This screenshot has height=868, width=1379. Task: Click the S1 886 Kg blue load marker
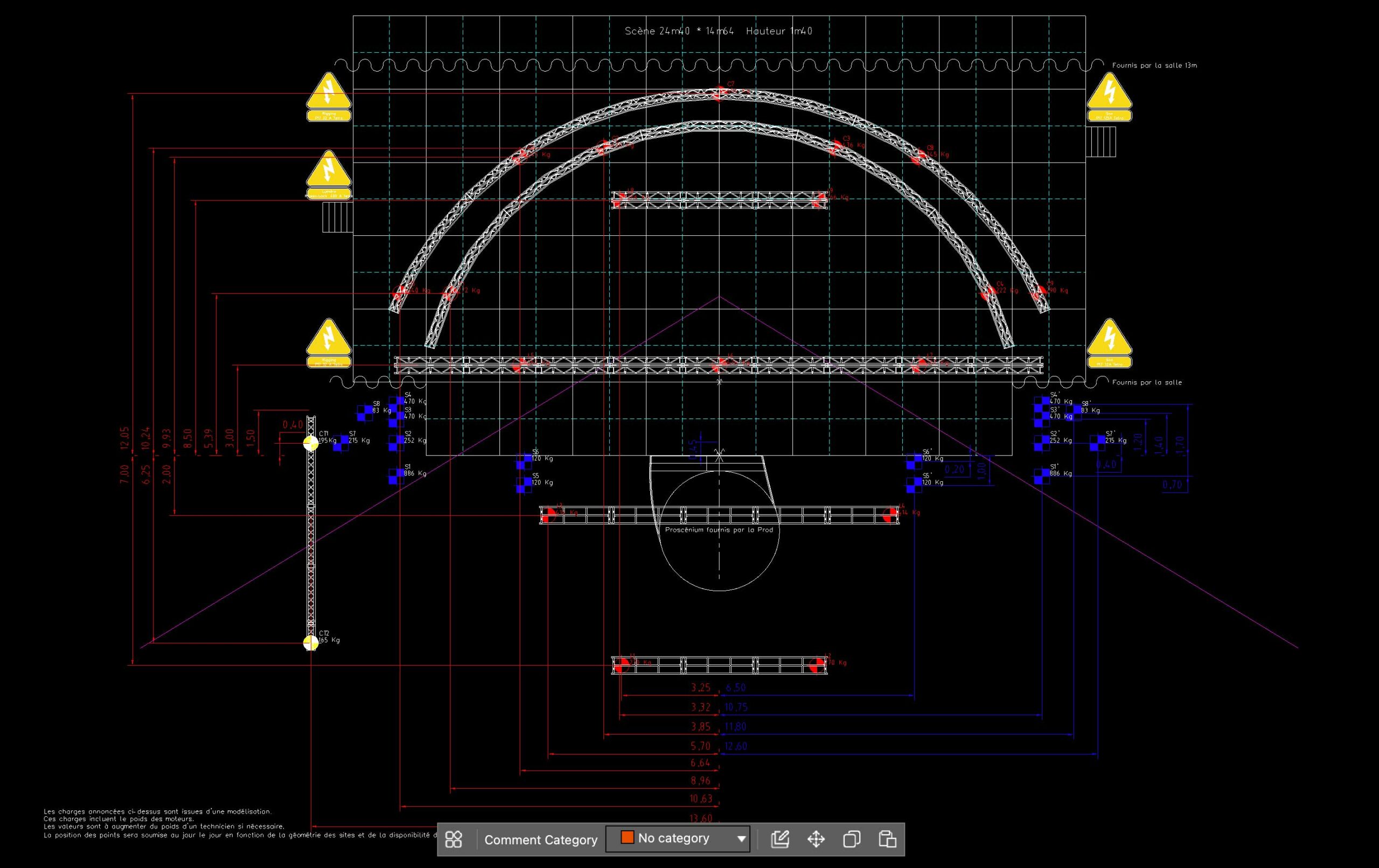click(x=396, y=477)
